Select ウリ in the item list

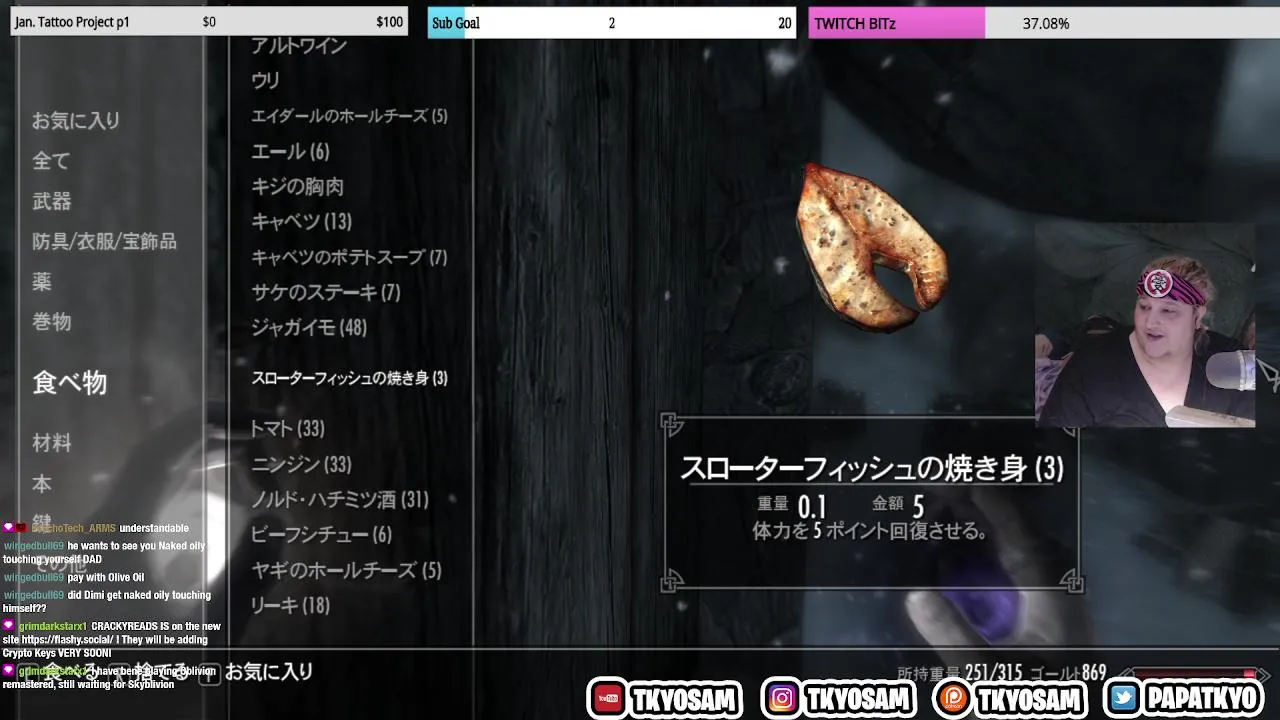pyautogui.click(x=265, y=81)
